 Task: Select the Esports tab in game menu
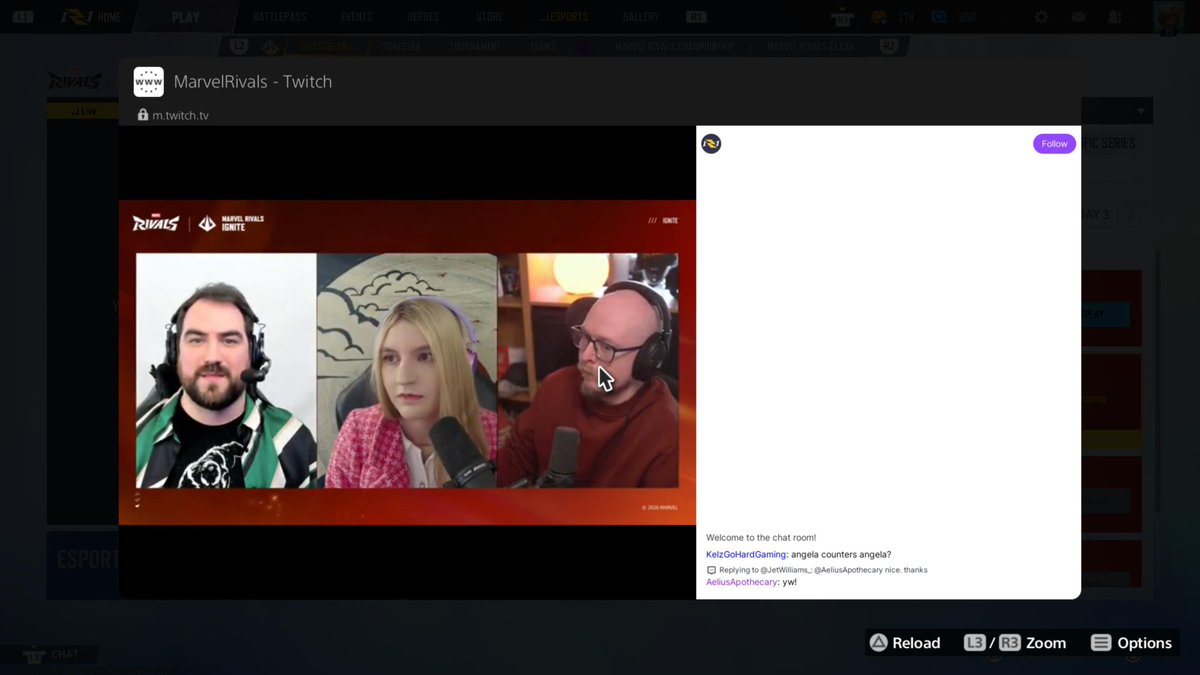pos(565,17)
